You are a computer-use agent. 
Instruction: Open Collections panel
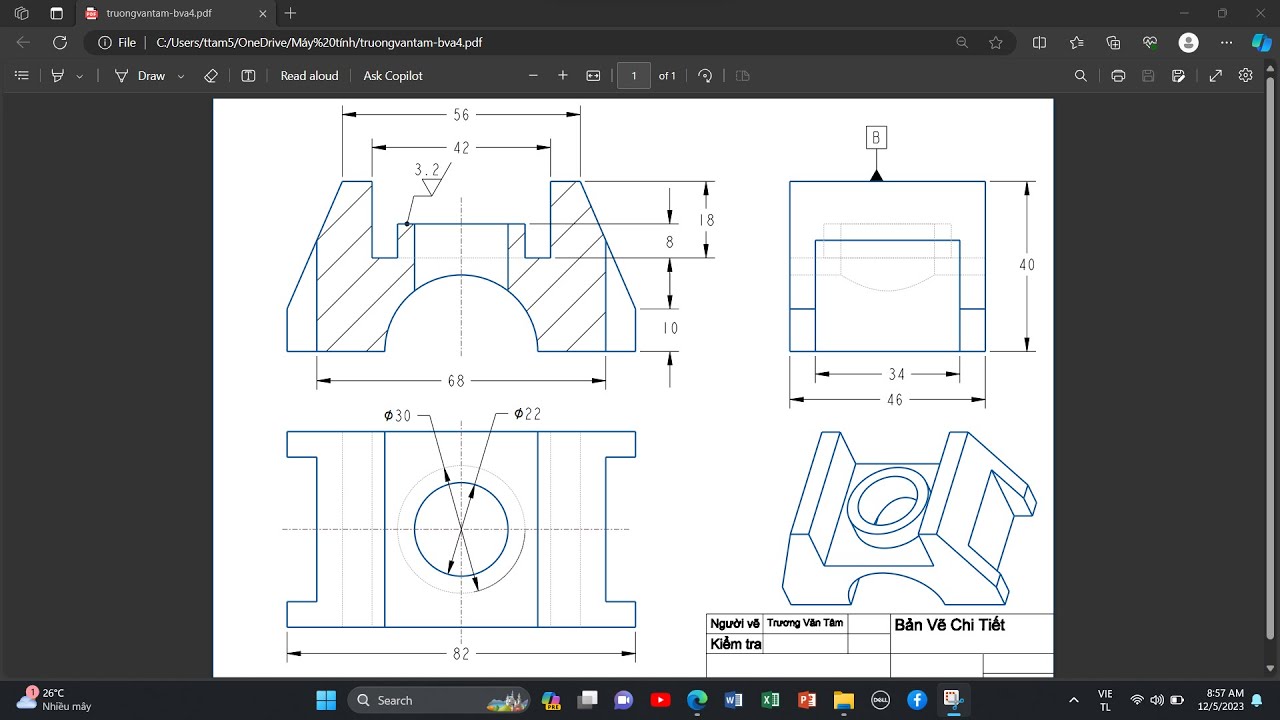coord(1113,43)
